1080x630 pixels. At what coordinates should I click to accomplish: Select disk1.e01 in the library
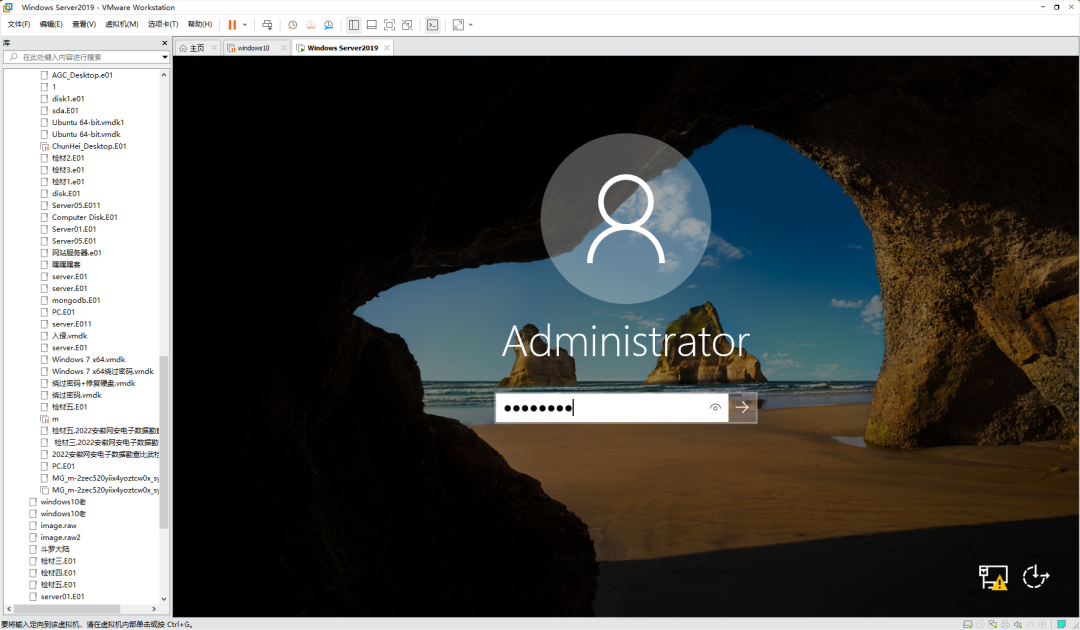coord(68,98)
